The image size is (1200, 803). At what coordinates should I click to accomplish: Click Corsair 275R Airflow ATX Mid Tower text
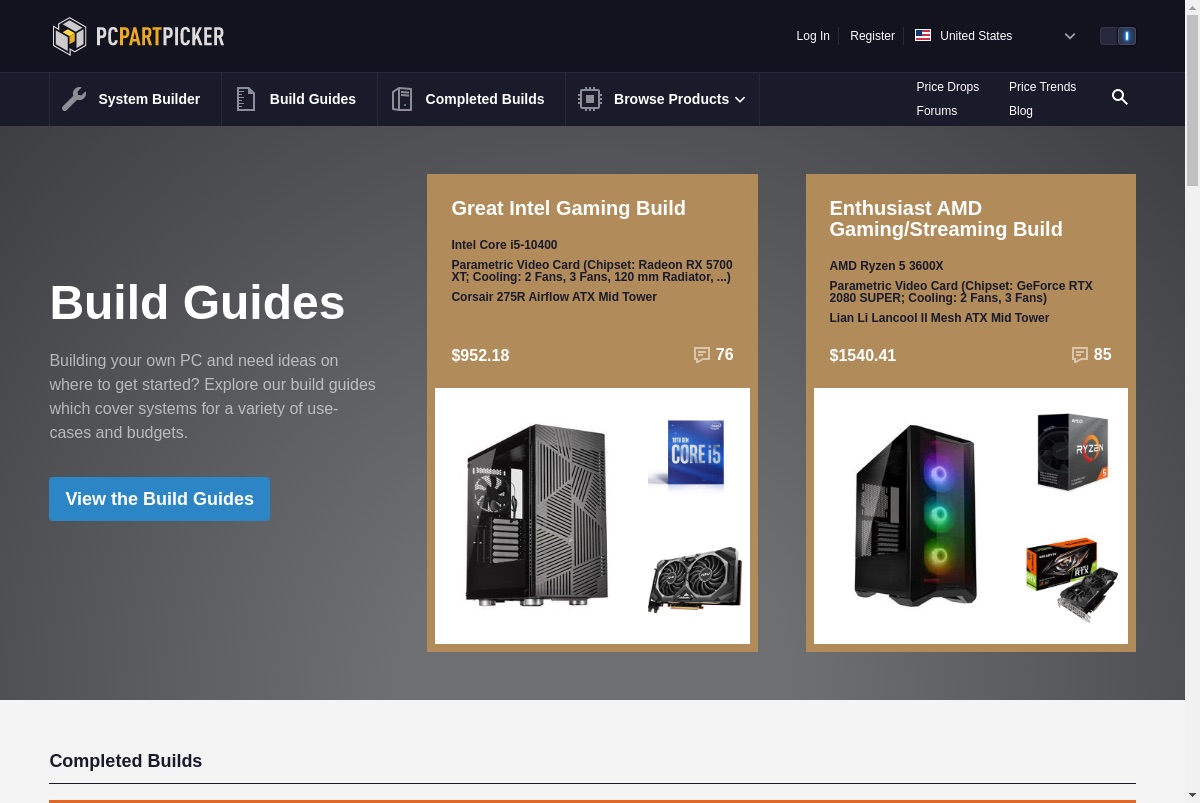pyautogui.click(x=554, y=297)
